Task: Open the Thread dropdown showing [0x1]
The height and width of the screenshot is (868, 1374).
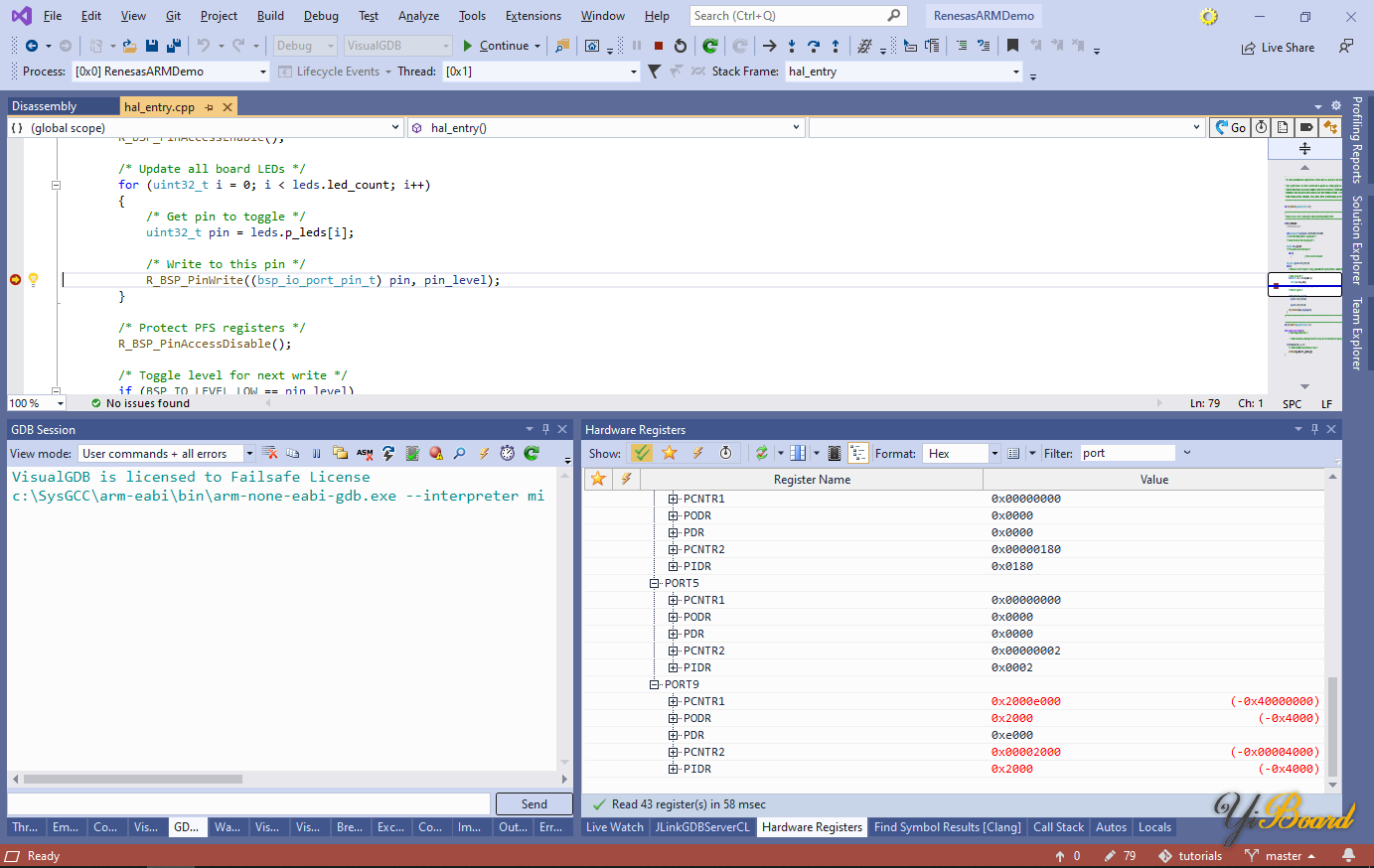Action: [x=541, y=72]
